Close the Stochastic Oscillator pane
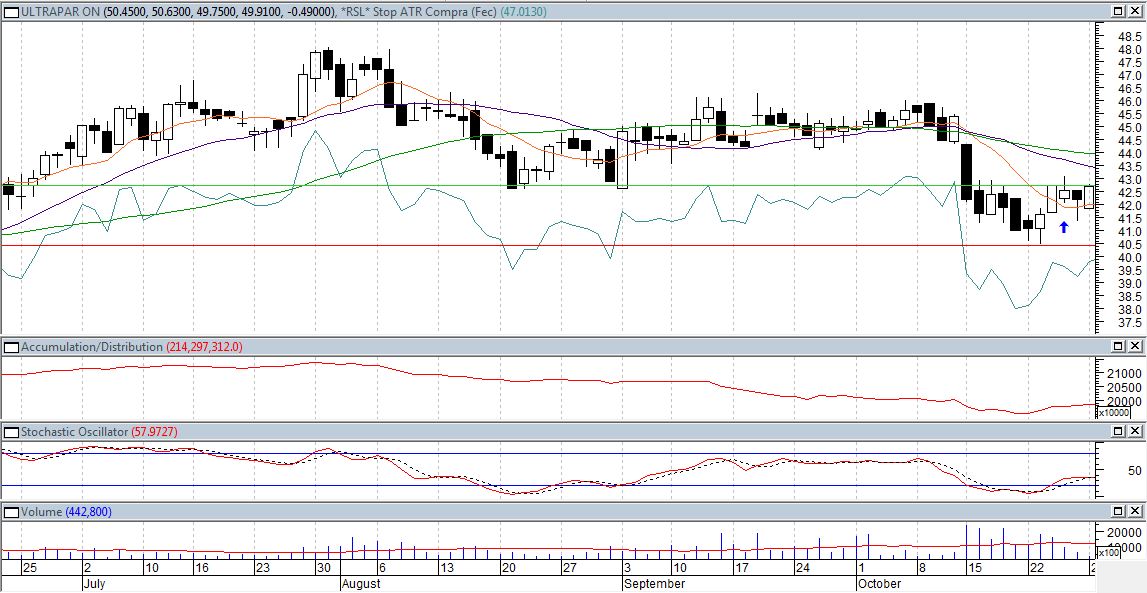The width and height of the screenshot is (1147, 593). [1136, 432]
